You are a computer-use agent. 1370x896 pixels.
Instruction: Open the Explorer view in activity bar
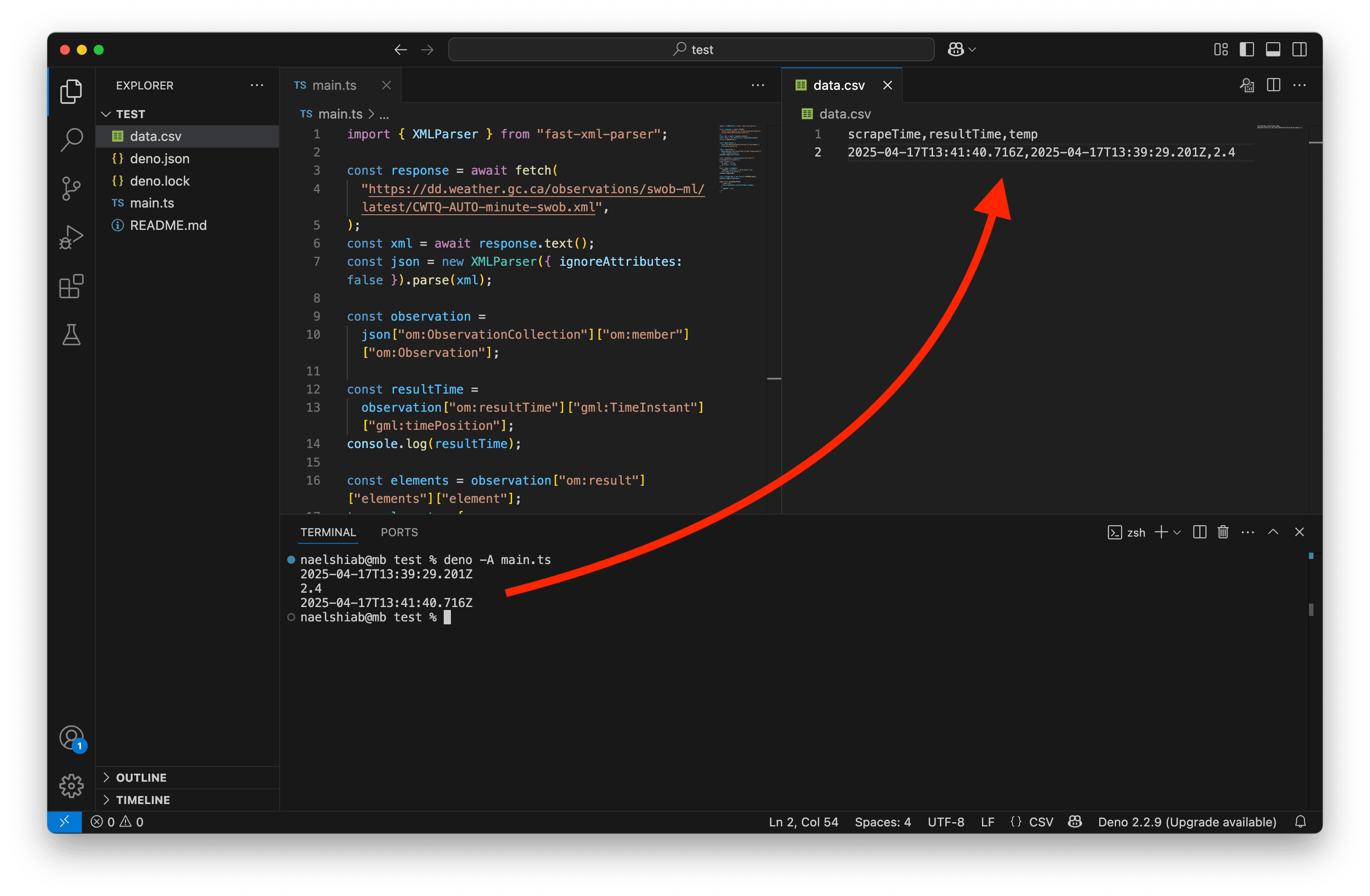click(x=71, y=91)
